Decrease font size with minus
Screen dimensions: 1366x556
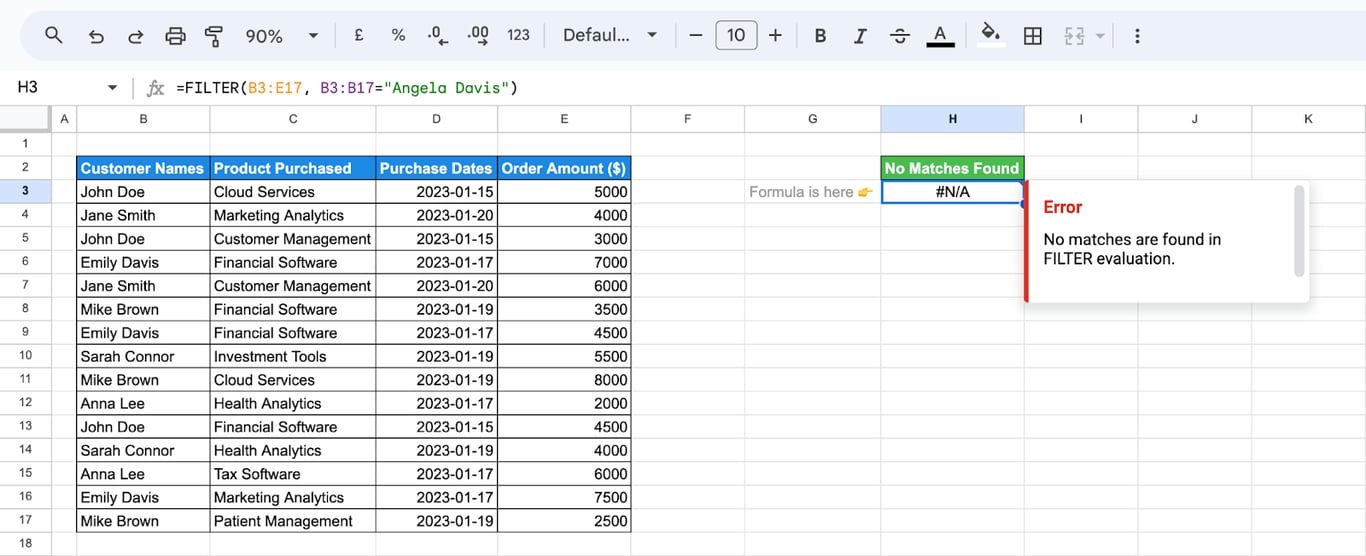click(x=696, y=35)
